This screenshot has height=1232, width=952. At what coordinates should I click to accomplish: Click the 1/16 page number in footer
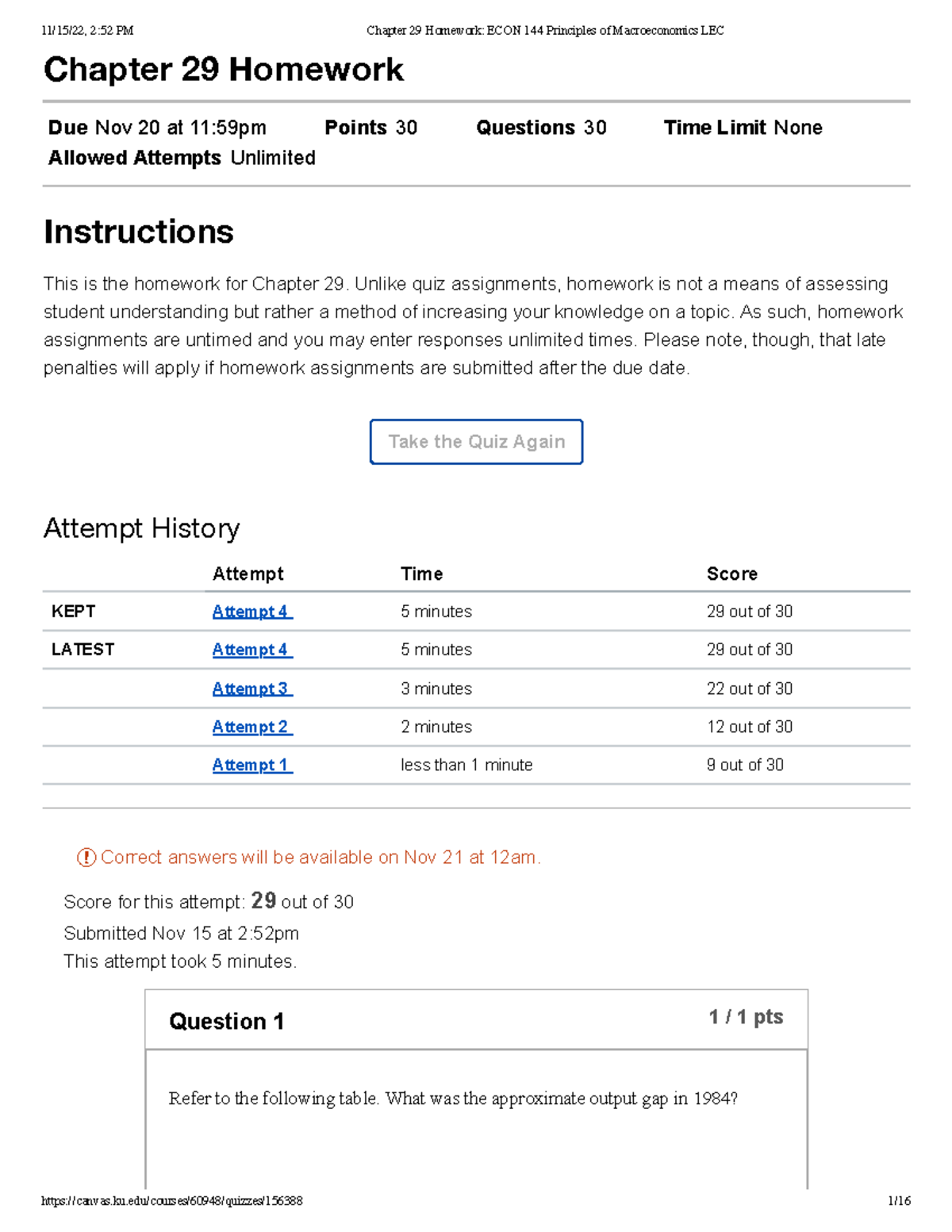(x=899, y=1201)
